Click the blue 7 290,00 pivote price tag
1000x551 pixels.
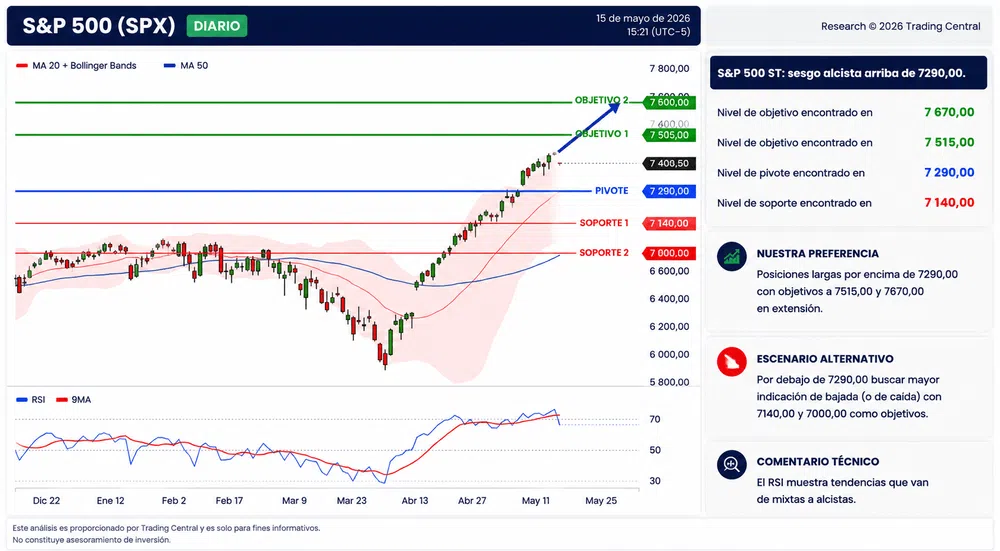pos(669,191)
